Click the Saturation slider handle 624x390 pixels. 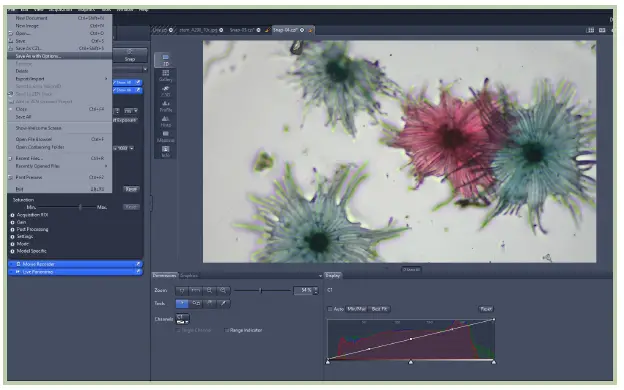80,207
